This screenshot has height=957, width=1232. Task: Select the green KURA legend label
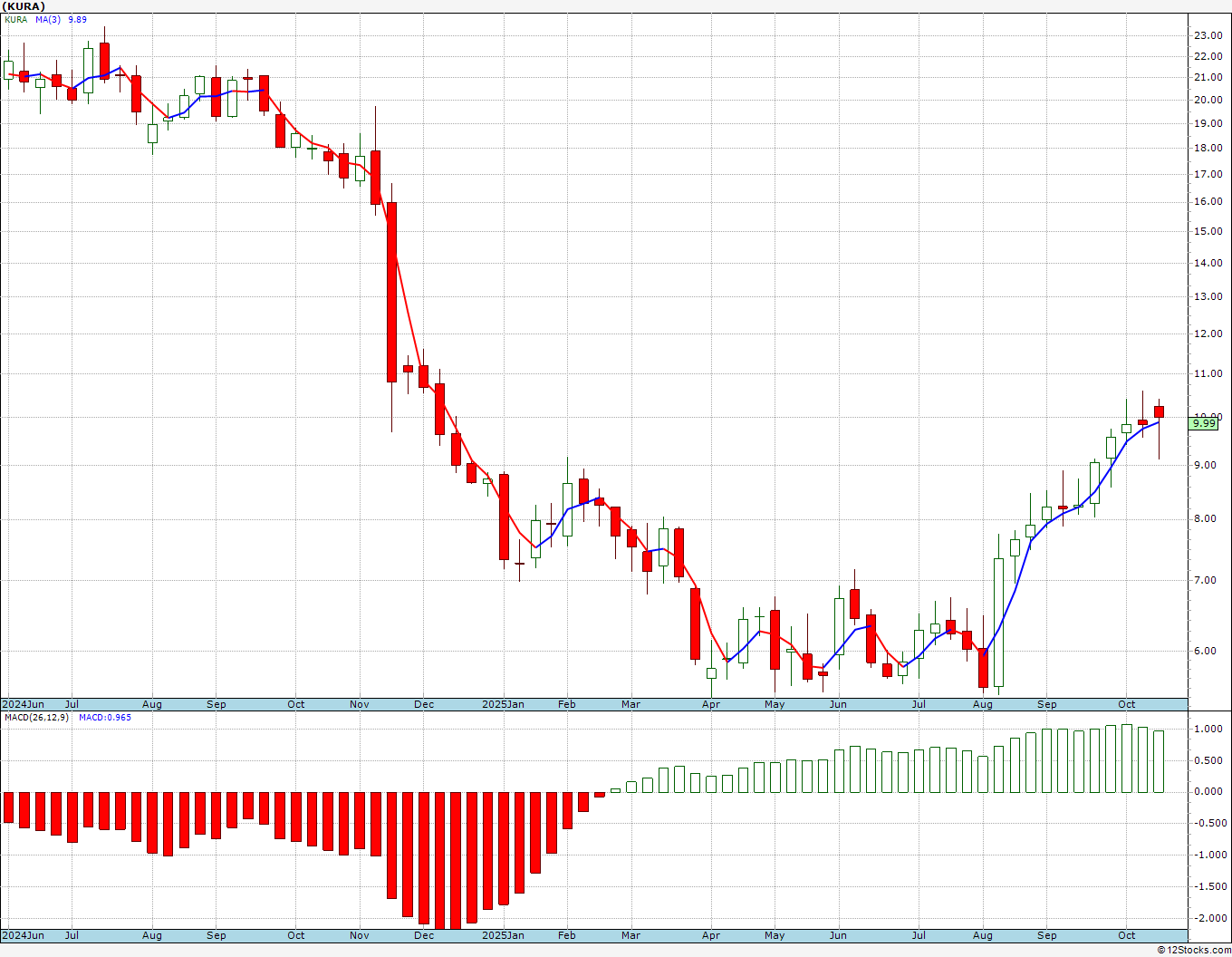tap(16, 19)
